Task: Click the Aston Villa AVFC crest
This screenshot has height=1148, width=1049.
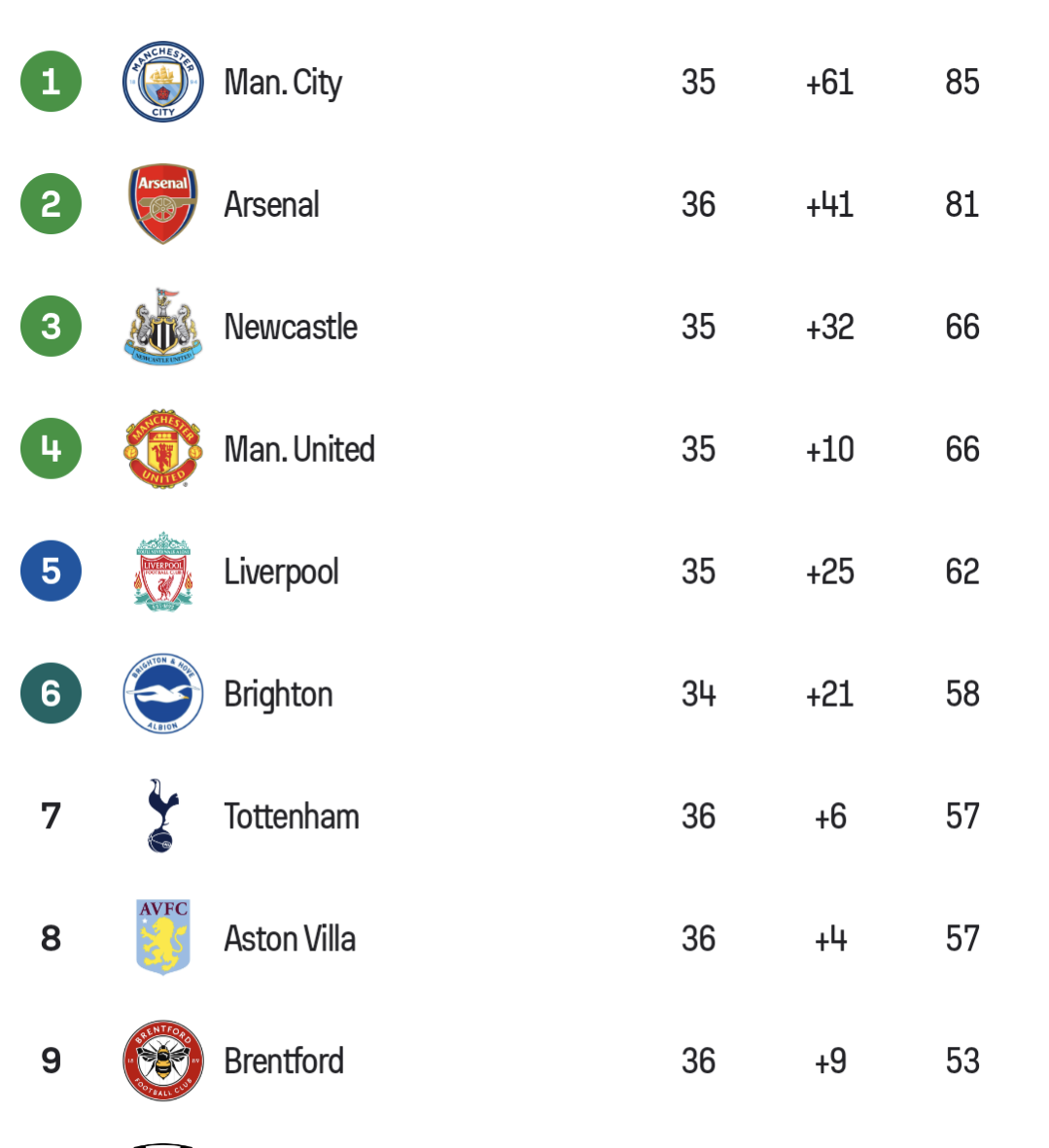Action: click(x=163, y=938)
